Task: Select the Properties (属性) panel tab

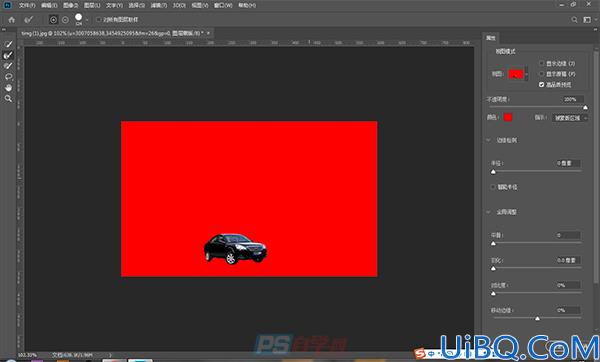Action: coord(491,38)
